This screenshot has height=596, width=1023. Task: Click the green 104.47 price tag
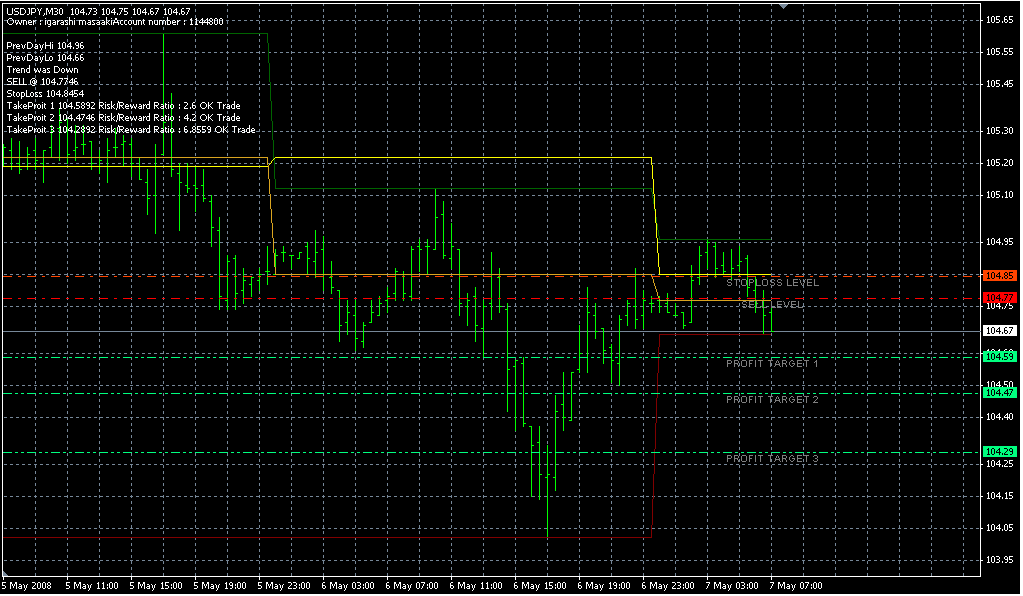999,393
